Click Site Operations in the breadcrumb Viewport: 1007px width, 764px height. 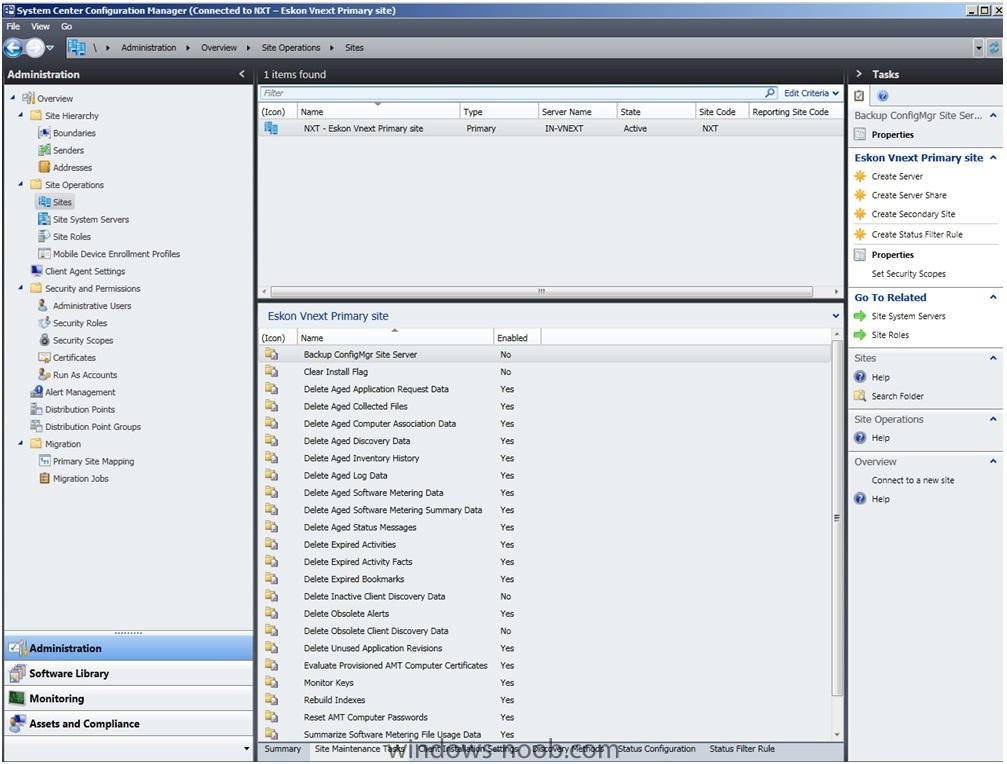tap(290, 48)
